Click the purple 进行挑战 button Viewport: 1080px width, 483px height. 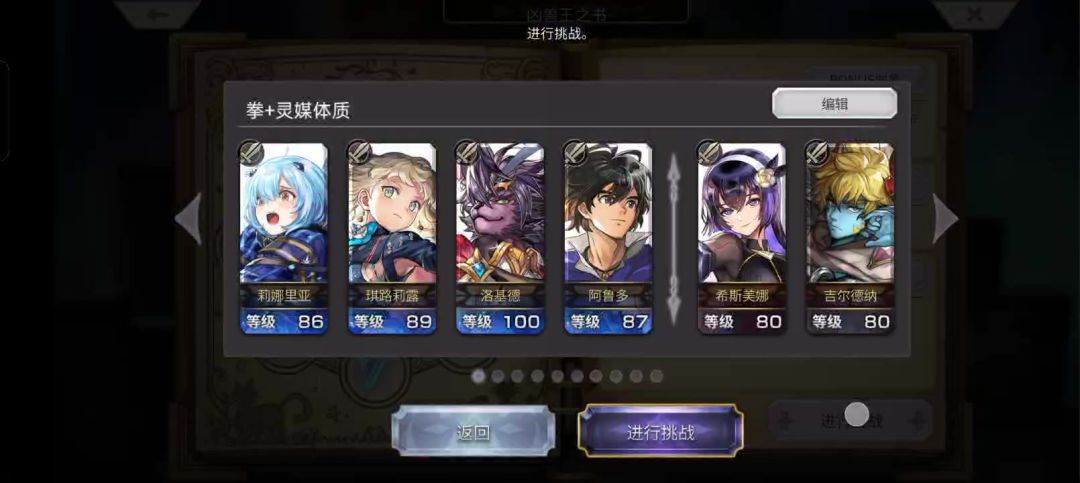tap(661, 431)
